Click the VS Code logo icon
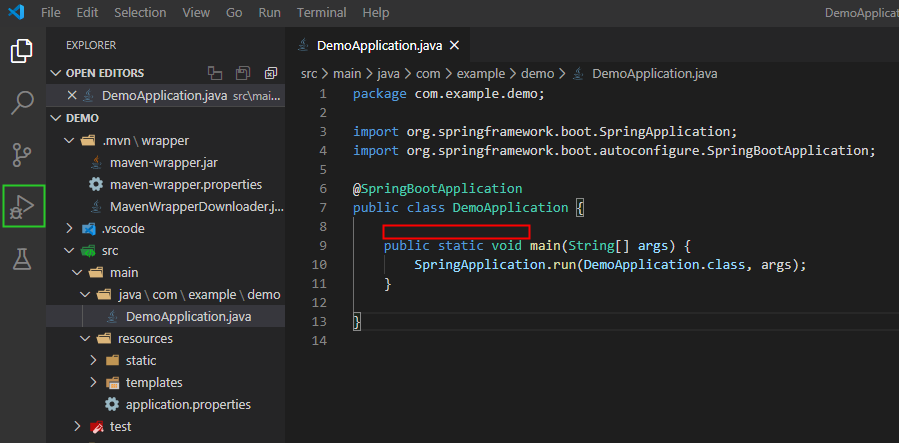This screenshot has height=443, width=899. tap(15, 12)
